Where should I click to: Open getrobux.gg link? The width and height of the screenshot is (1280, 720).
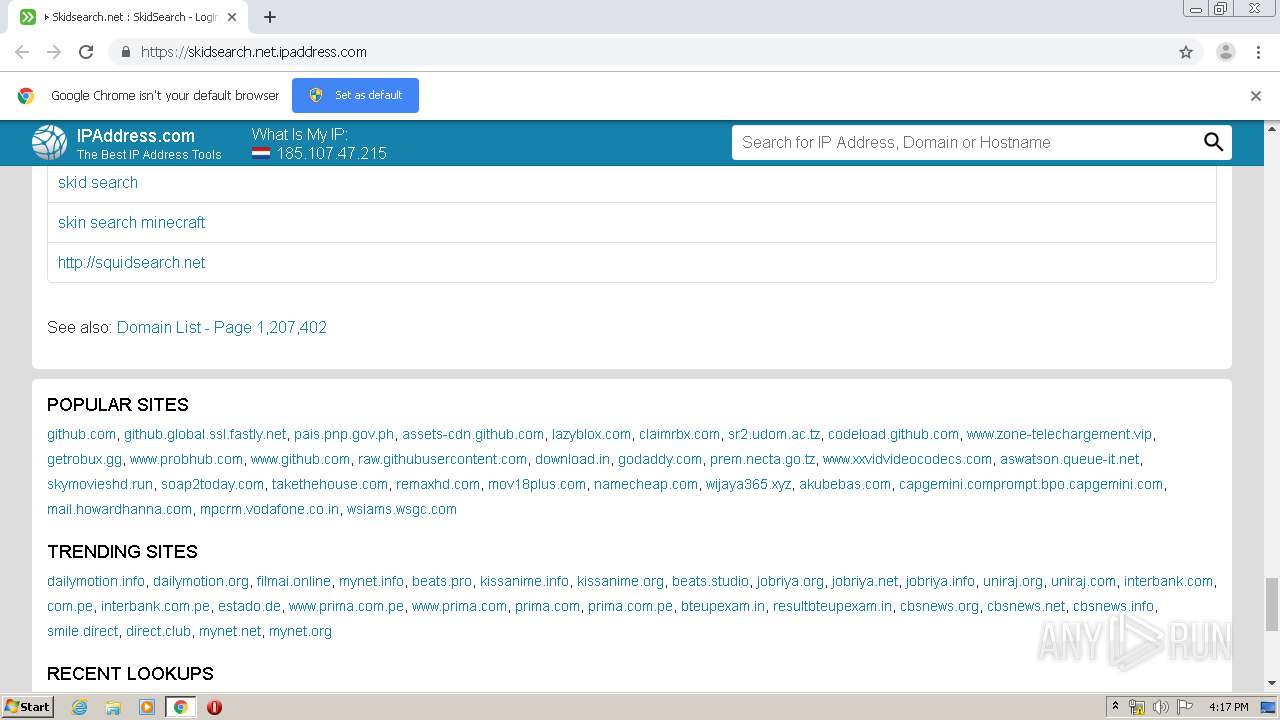tap(84, 459)
